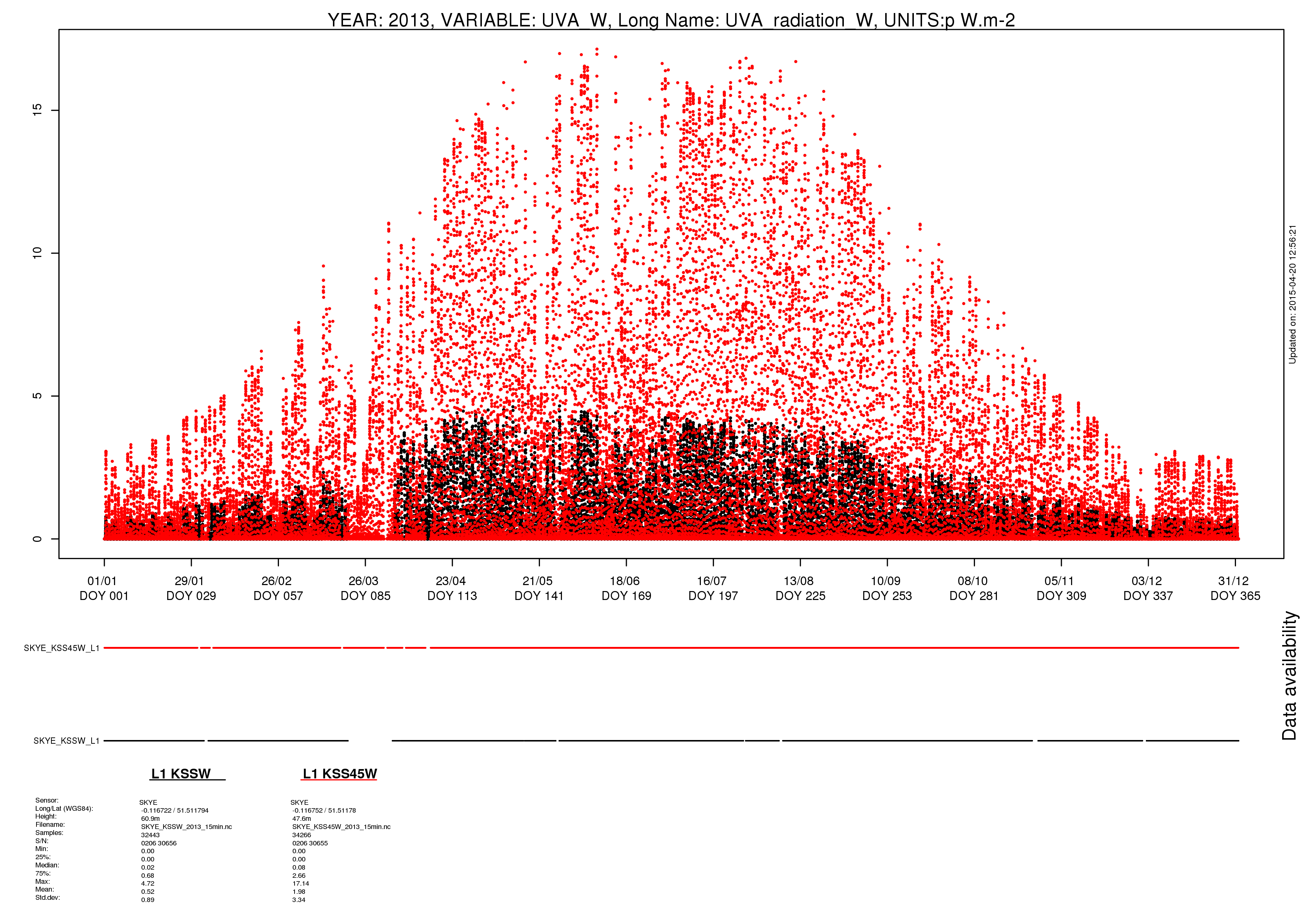Click the "Long/Lat (WGS84):" row label

coord(64,809)
